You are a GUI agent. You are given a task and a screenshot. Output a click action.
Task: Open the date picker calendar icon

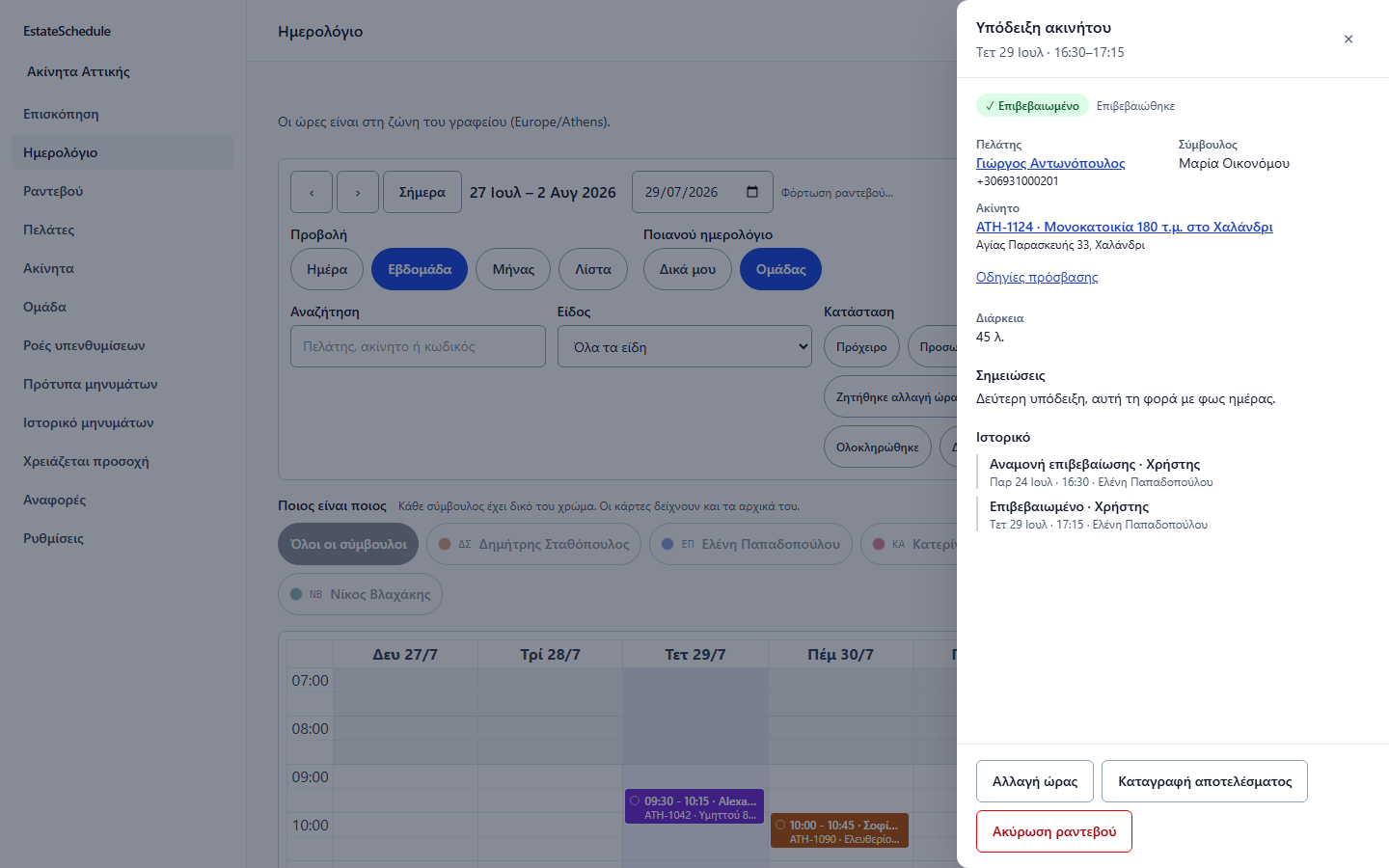point(752,192)
